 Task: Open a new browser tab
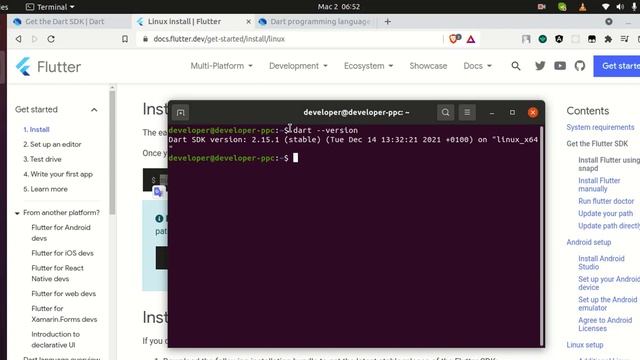387,22
